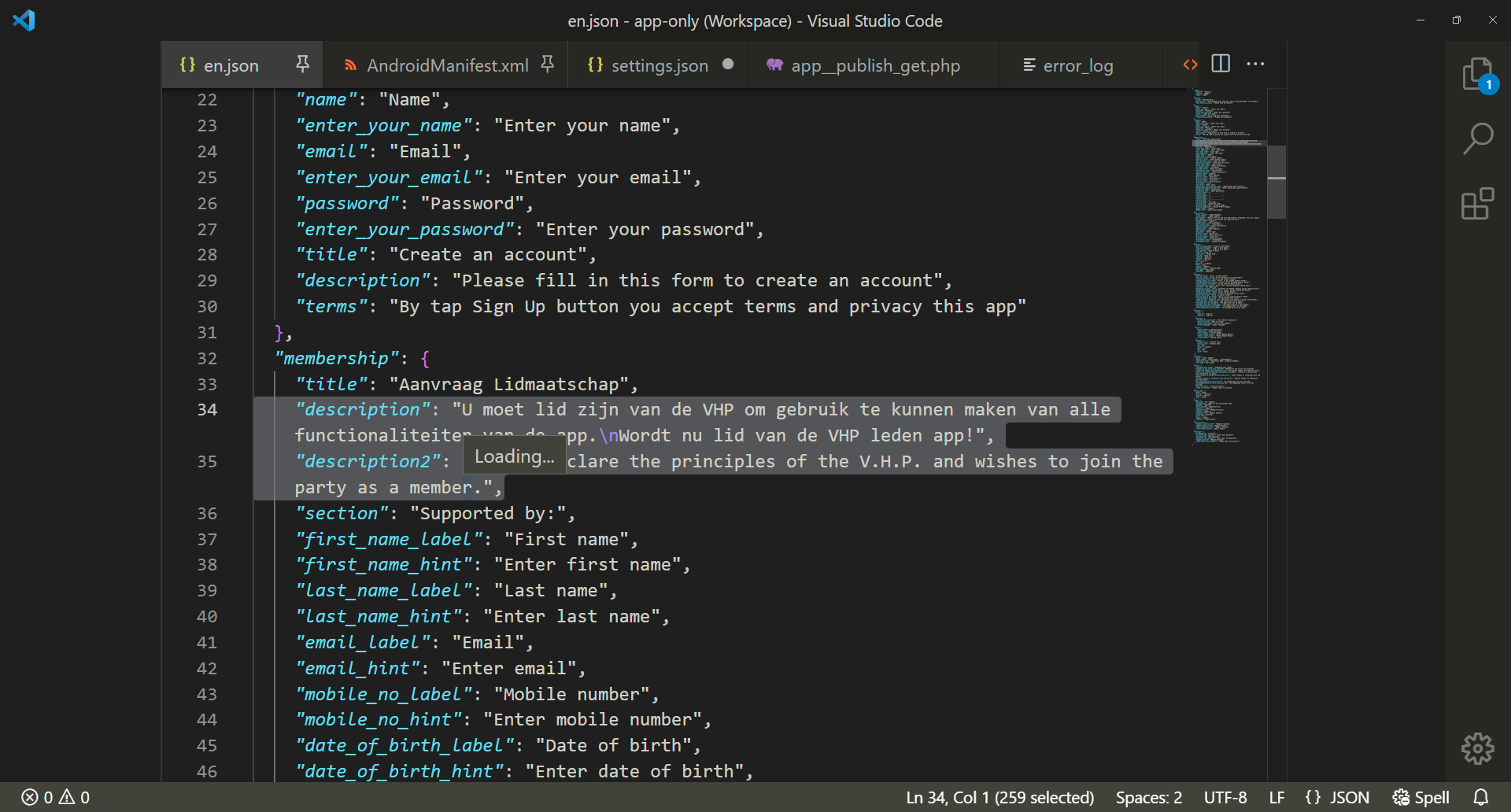This screenshot has width=1511, height=812.
Task: Click line number 40 in the gutter
Action: click(x=207, y=617)
